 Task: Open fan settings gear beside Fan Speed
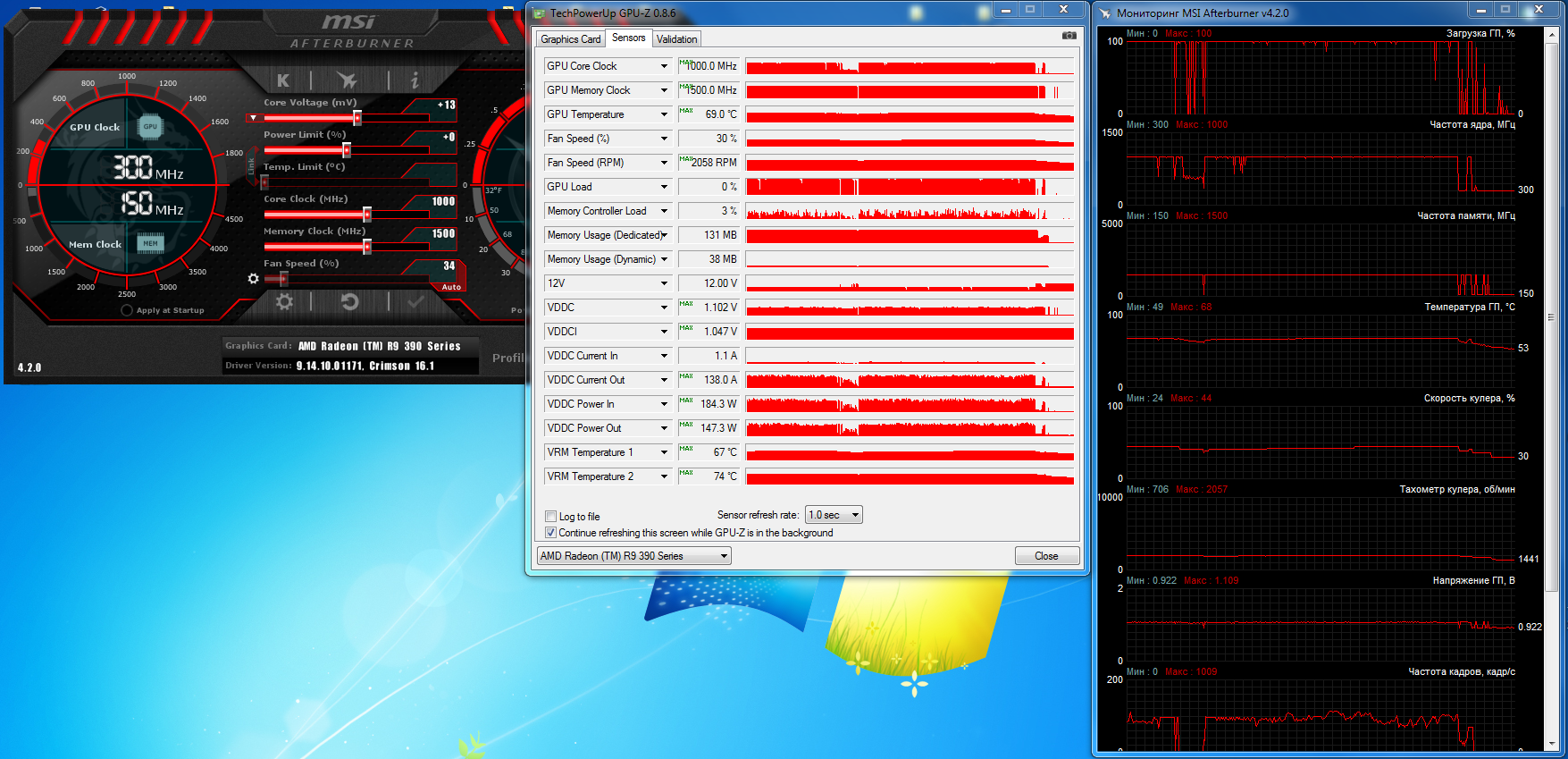click(254, 279)
